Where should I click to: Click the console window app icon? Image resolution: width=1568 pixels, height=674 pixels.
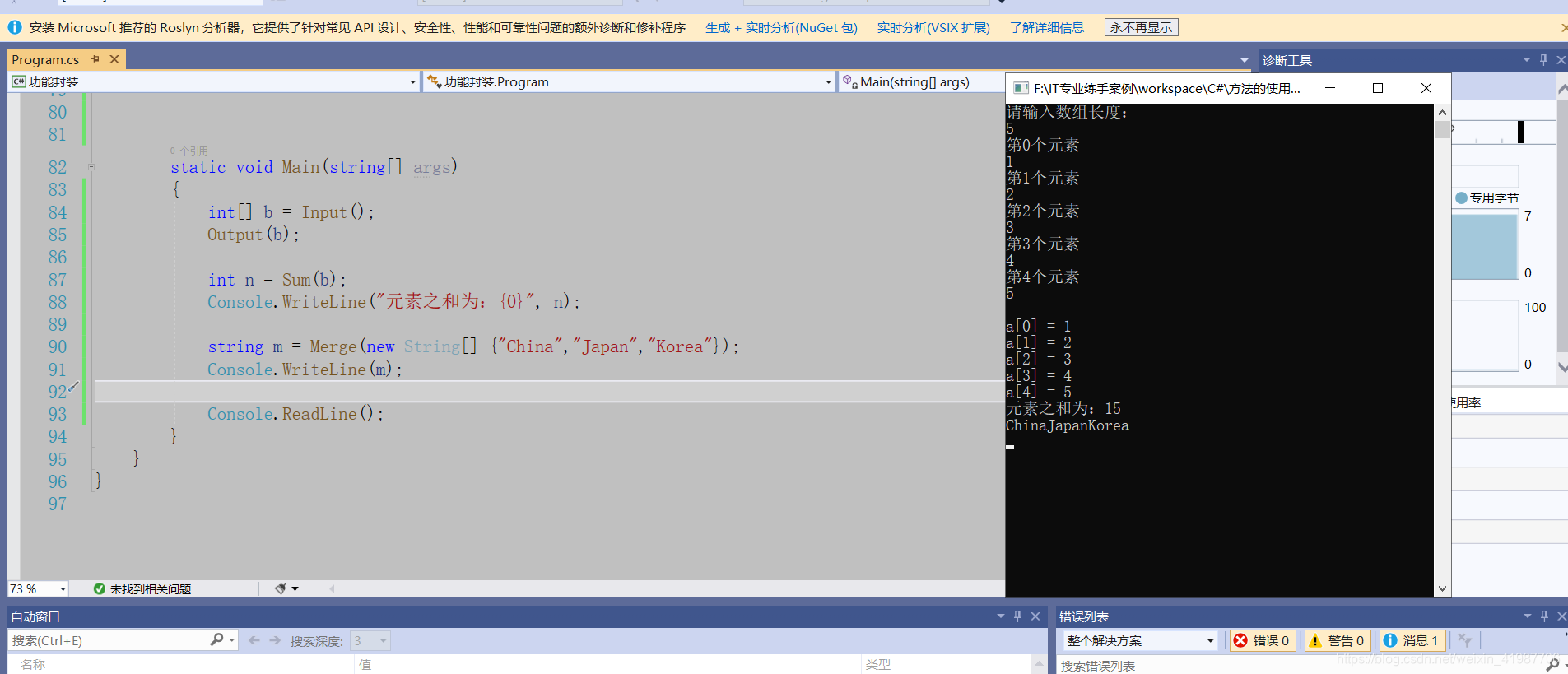coord(1021,88)
